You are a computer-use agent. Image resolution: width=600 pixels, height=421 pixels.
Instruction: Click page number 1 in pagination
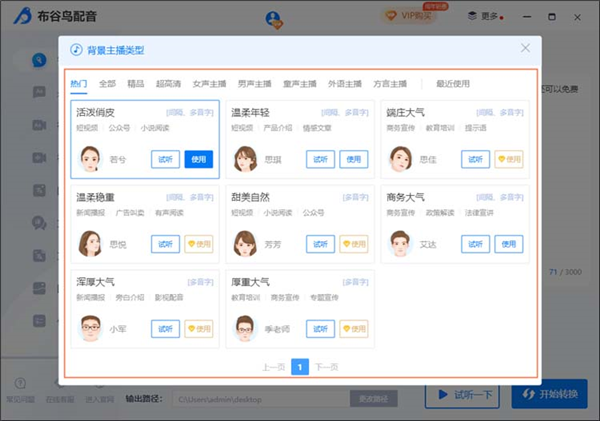tap(301, 367)
